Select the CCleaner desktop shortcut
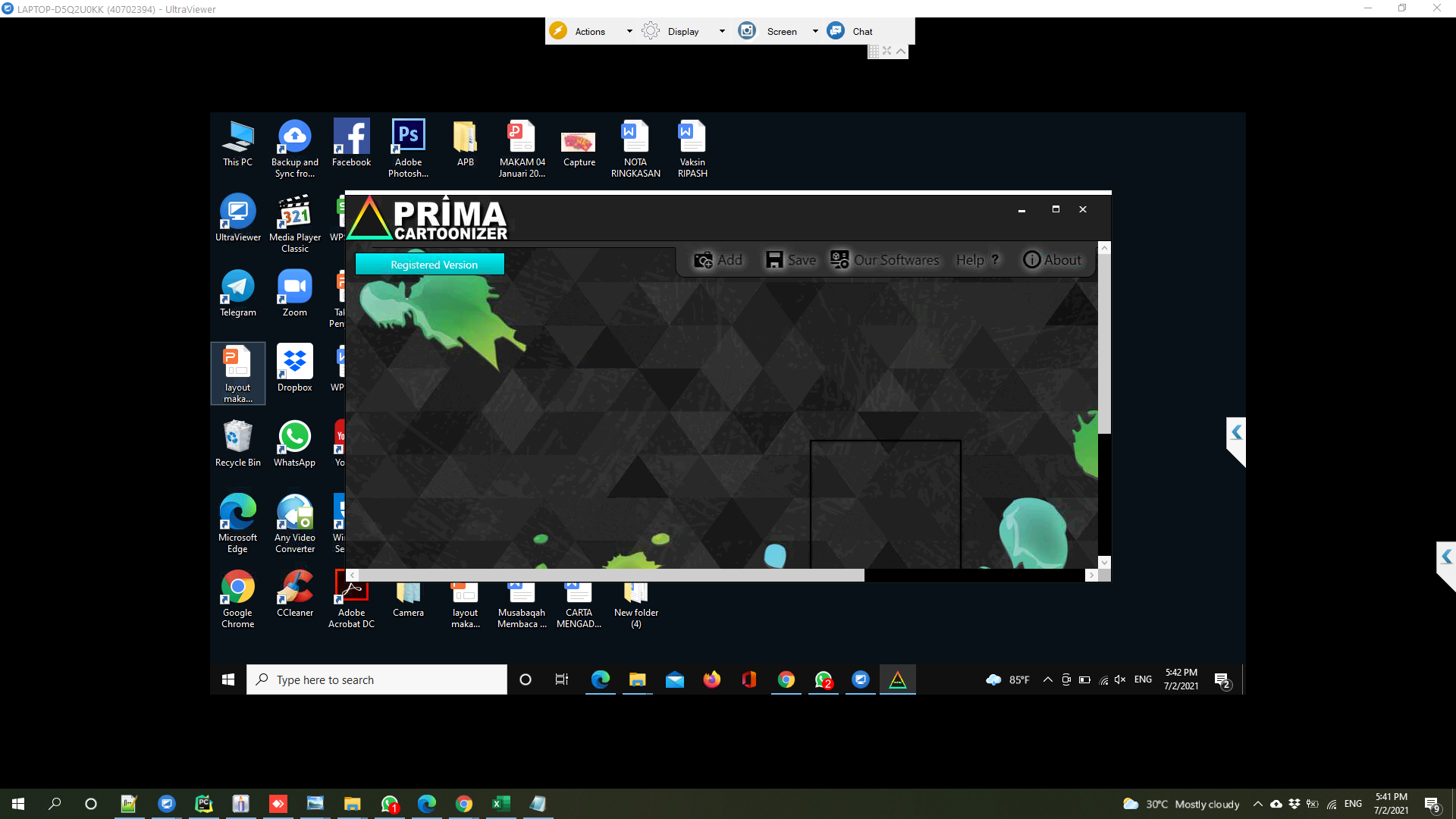Viewport: 1456px width, 819px height. pyautogui.click(x=295, y=593)
